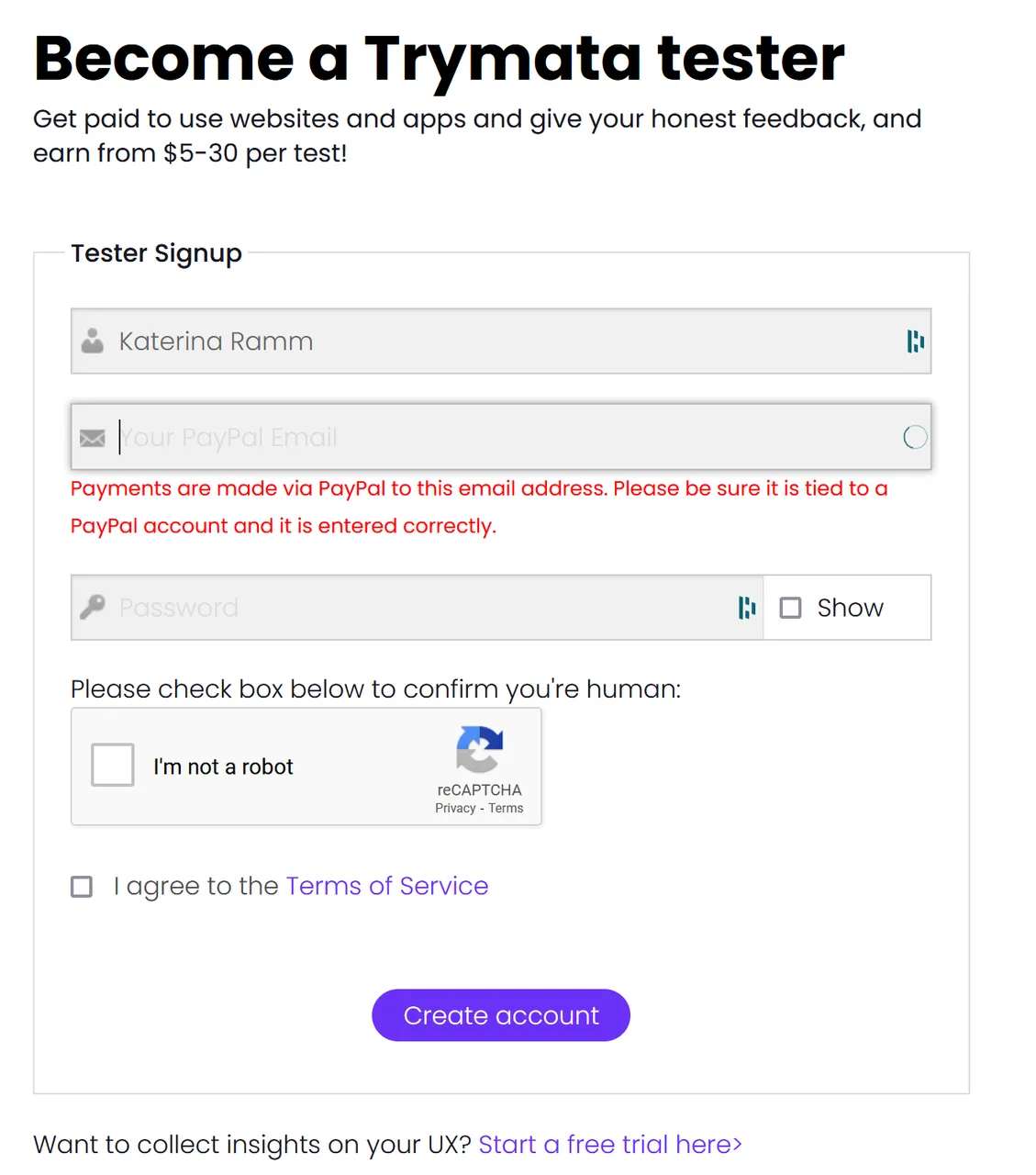The image size is (1036, 1175).
Task: Click into the Password input field
Action: [x=417, y=608]
